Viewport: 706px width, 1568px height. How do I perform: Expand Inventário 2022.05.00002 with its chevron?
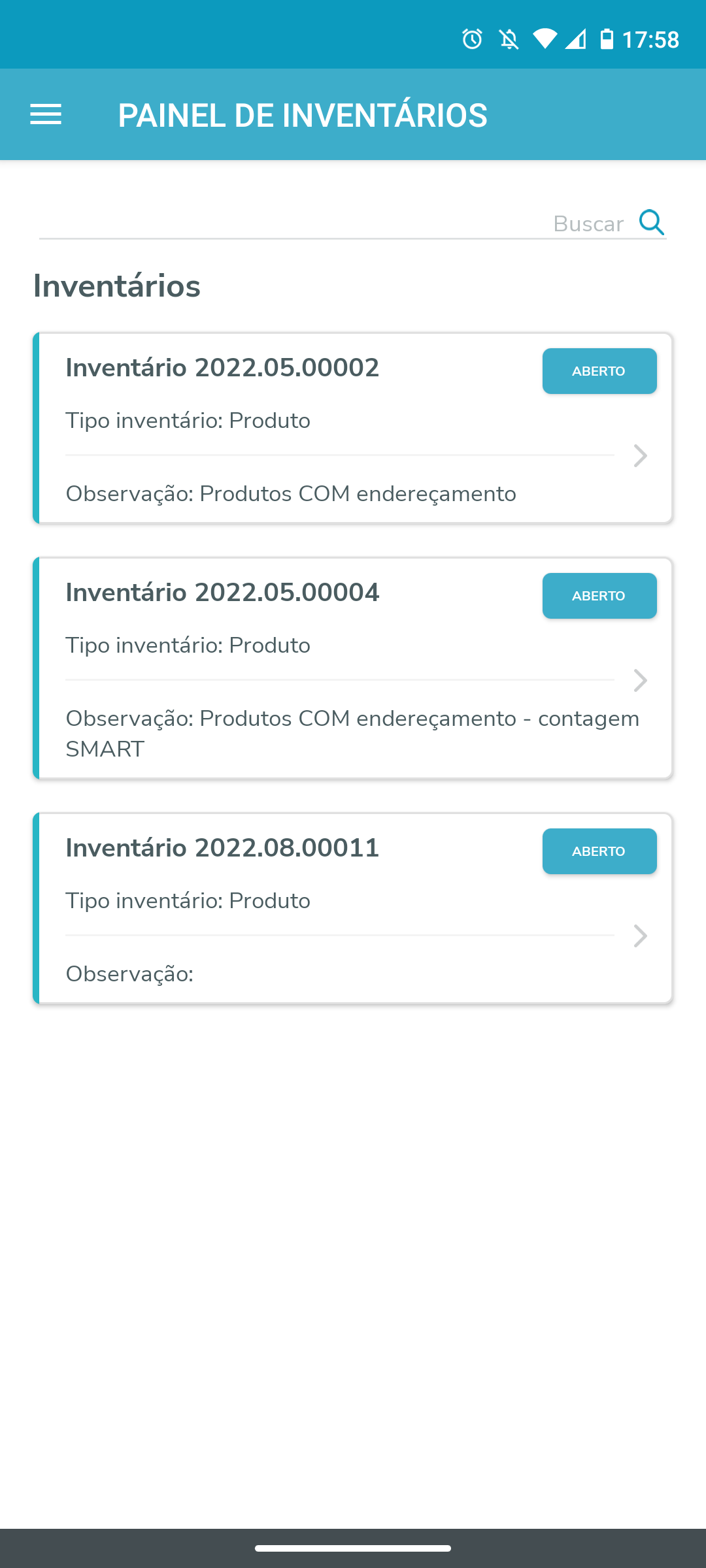coord(641,455)
